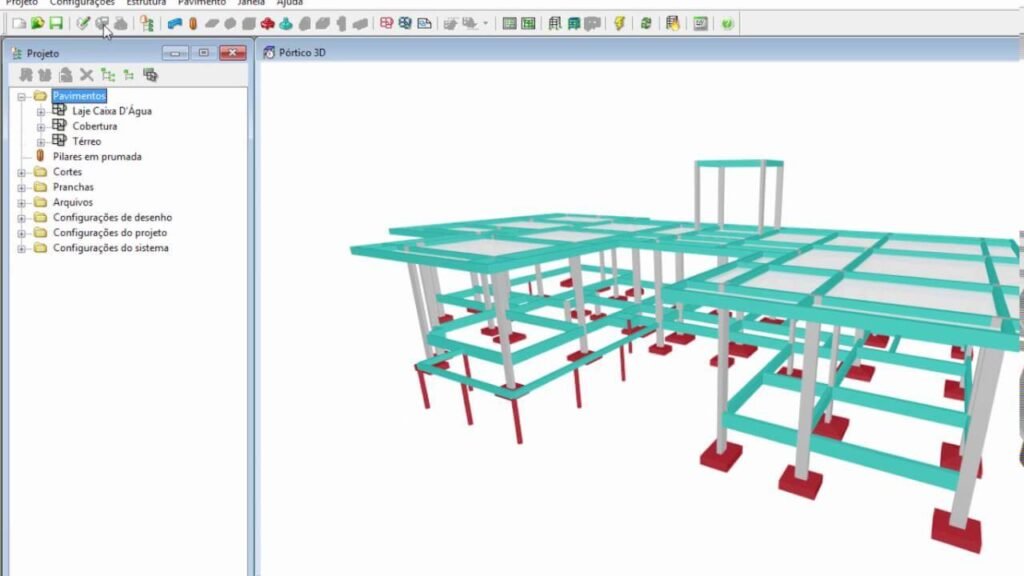Click the X delete icon in Projeto panel
Screen dimensions: 1024x576
coord(86,75)
